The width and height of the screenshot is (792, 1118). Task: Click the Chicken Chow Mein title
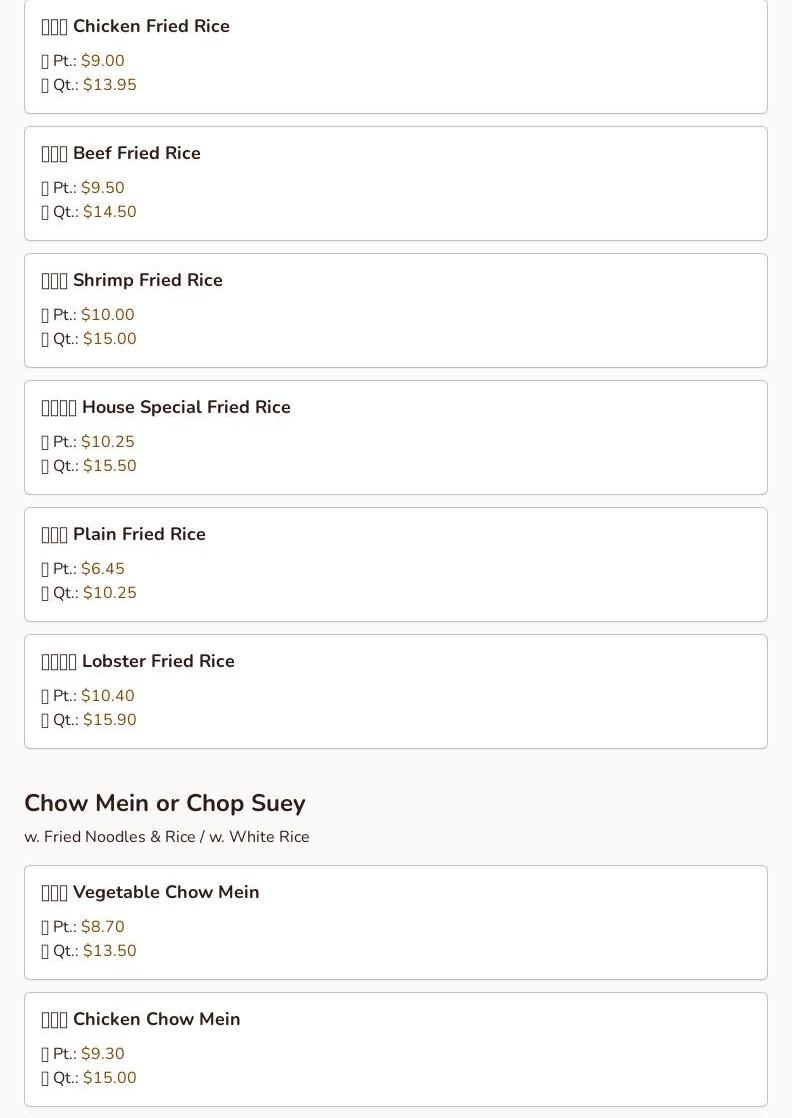[157, 1020]
